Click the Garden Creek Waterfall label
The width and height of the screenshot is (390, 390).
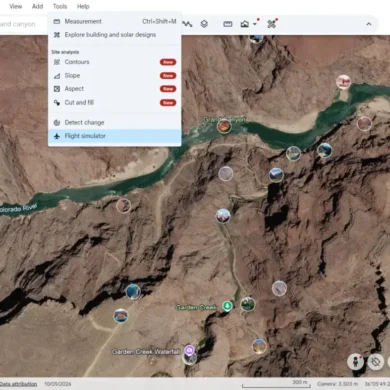[146, 351]
